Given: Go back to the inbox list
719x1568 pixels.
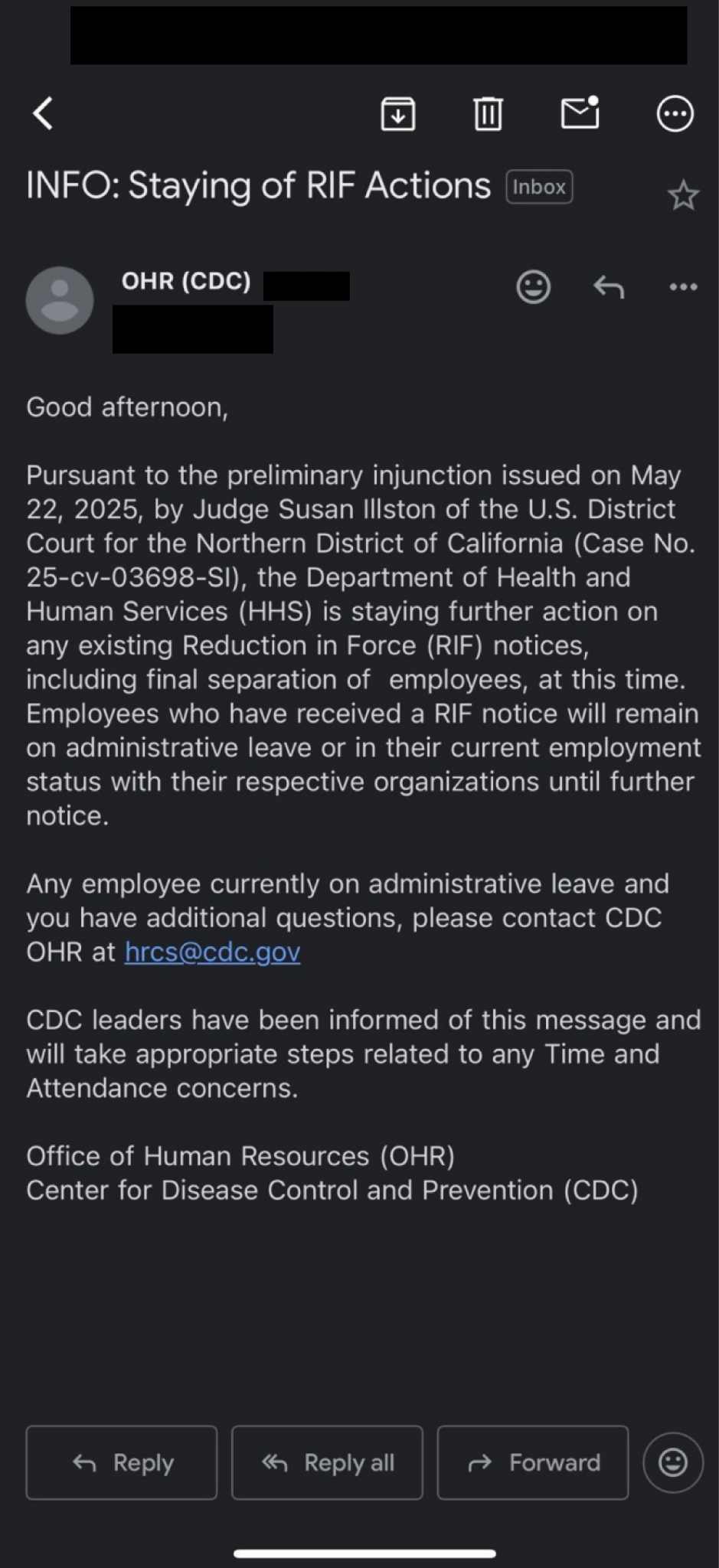Looking at the screenshot, I should click(x=44, y=114).
